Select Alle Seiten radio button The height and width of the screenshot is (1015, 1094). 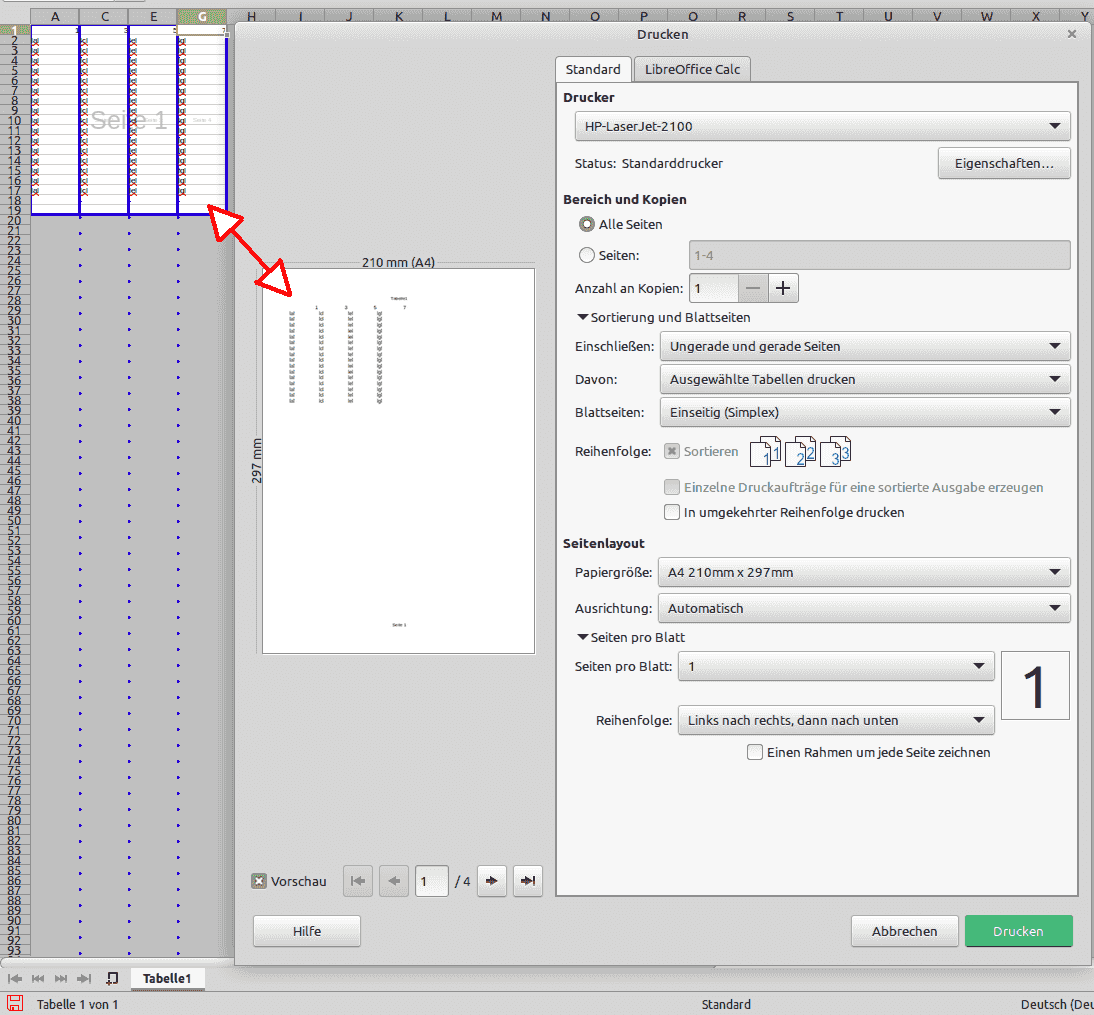587,225
